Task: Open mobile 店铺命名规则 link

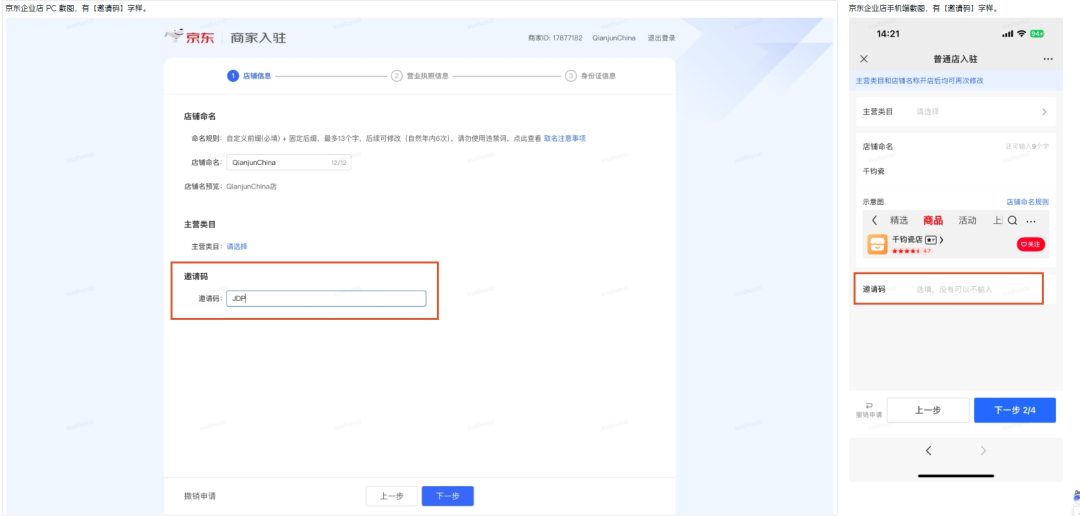Action: pyautogui.click(x=1028, y=202)
